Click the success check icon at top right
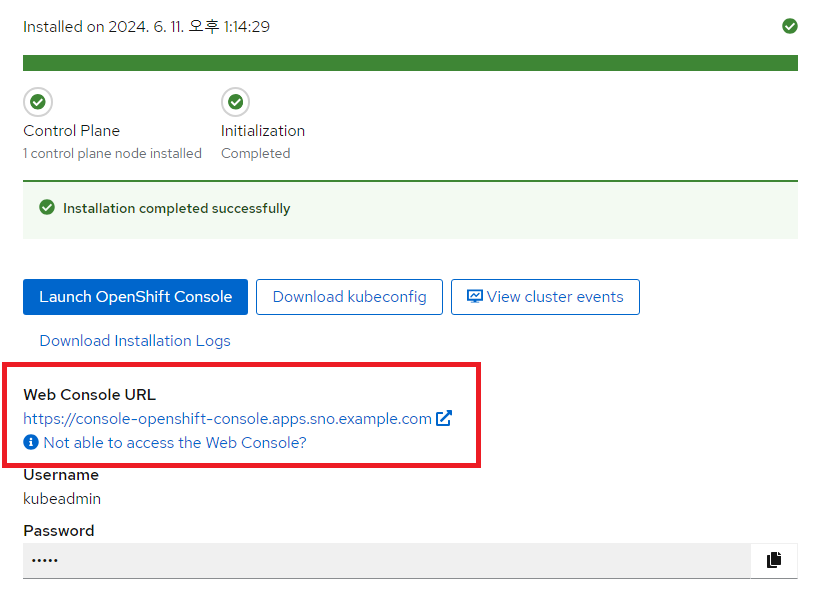Image resolution: width=821 pixels, height=609 pixels. pos(790,26)
